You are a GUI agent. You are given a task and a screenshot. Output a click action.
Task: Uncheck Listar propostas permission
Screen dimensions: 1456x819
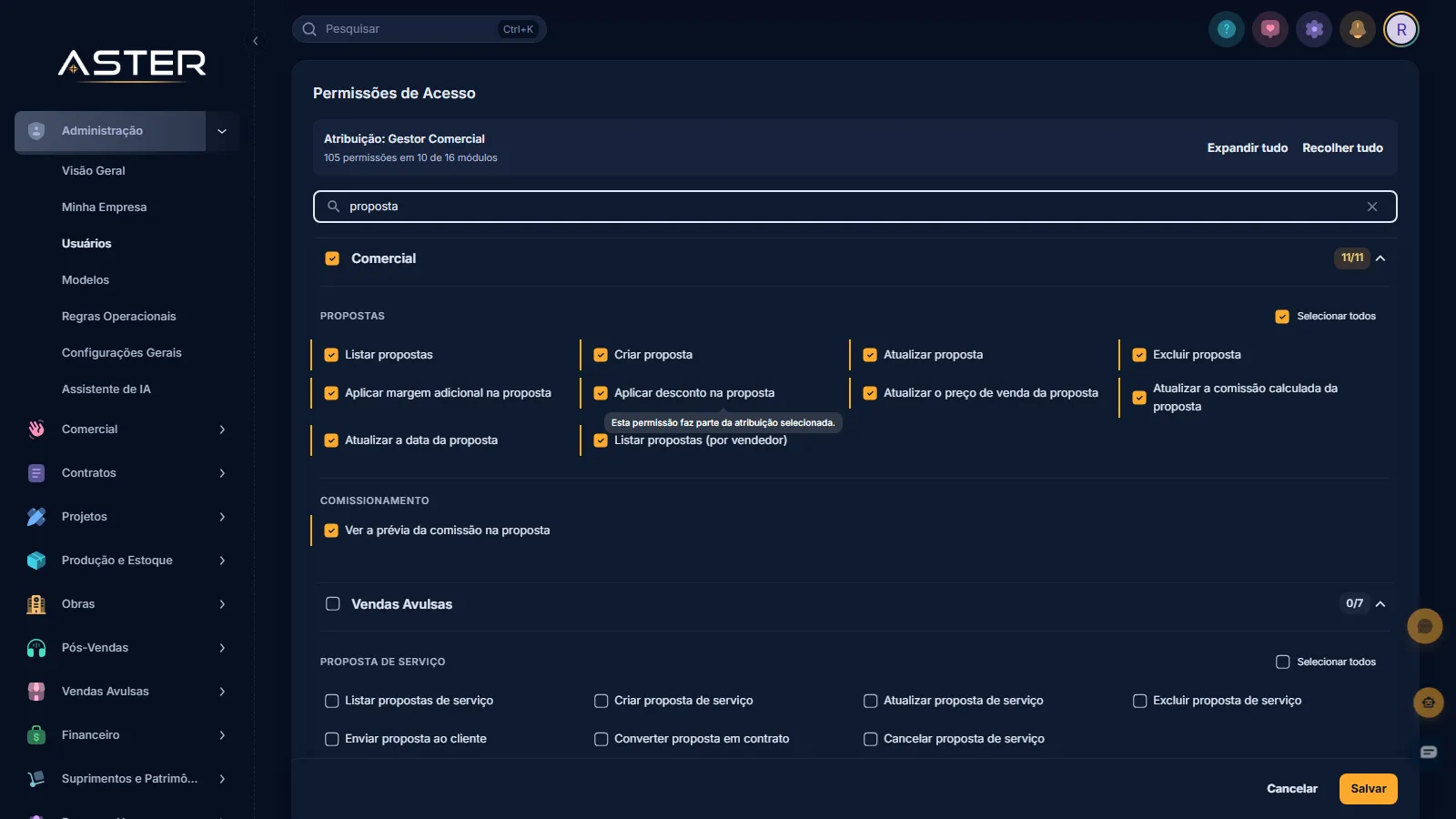[x=331, y=355]
